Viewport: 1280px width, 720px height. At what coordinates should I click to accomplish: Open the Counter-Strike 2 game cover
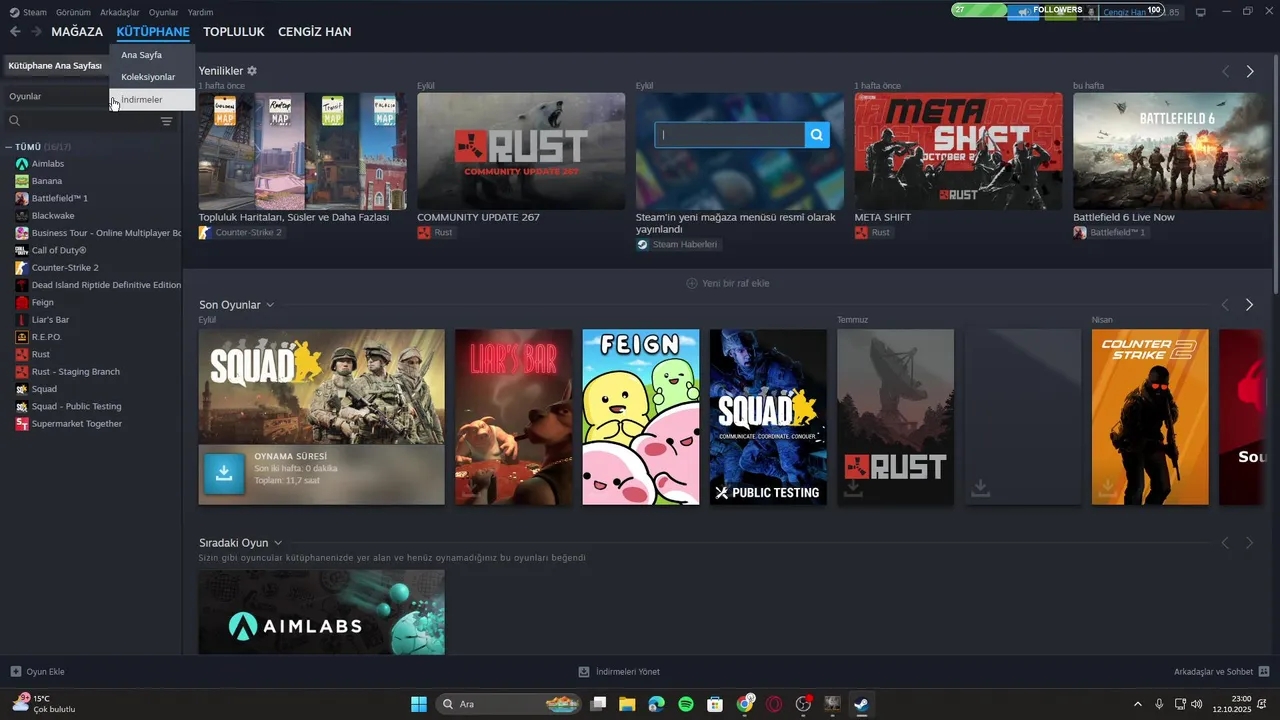[1150, 417]
